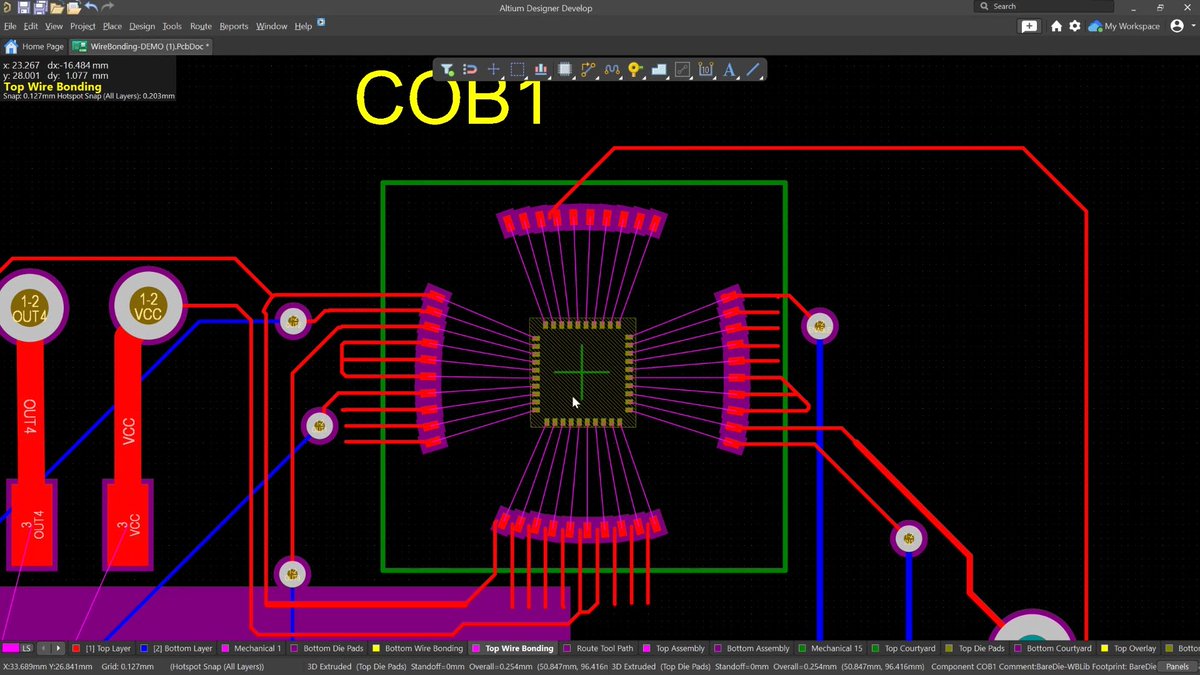Select the Place Dimension tool
The height and width of the screenshot is (675, 1200).
pyautogui.click(x=706, y=70)
